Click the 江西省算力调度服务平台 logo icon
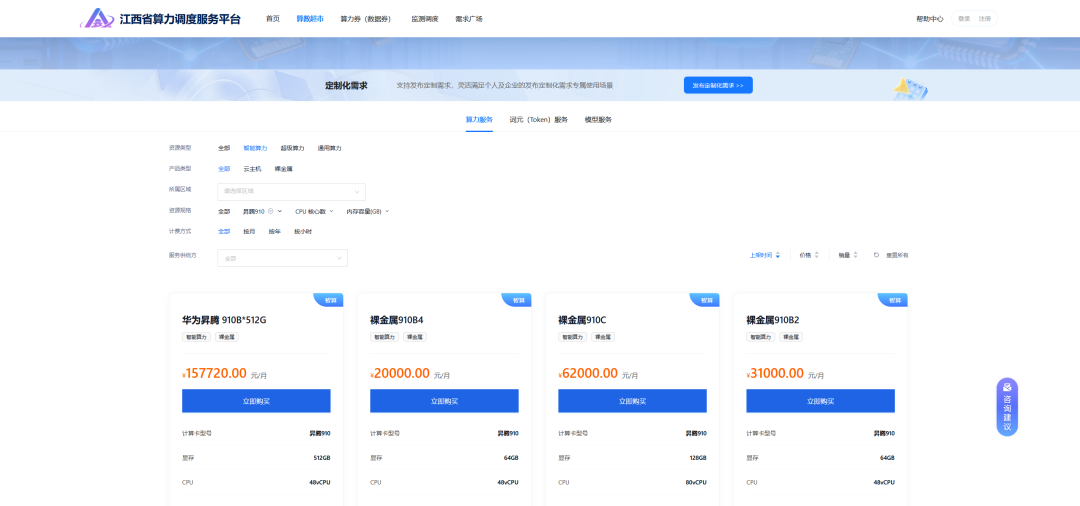This screenshot has height=506, width=1080. [97, 19]
